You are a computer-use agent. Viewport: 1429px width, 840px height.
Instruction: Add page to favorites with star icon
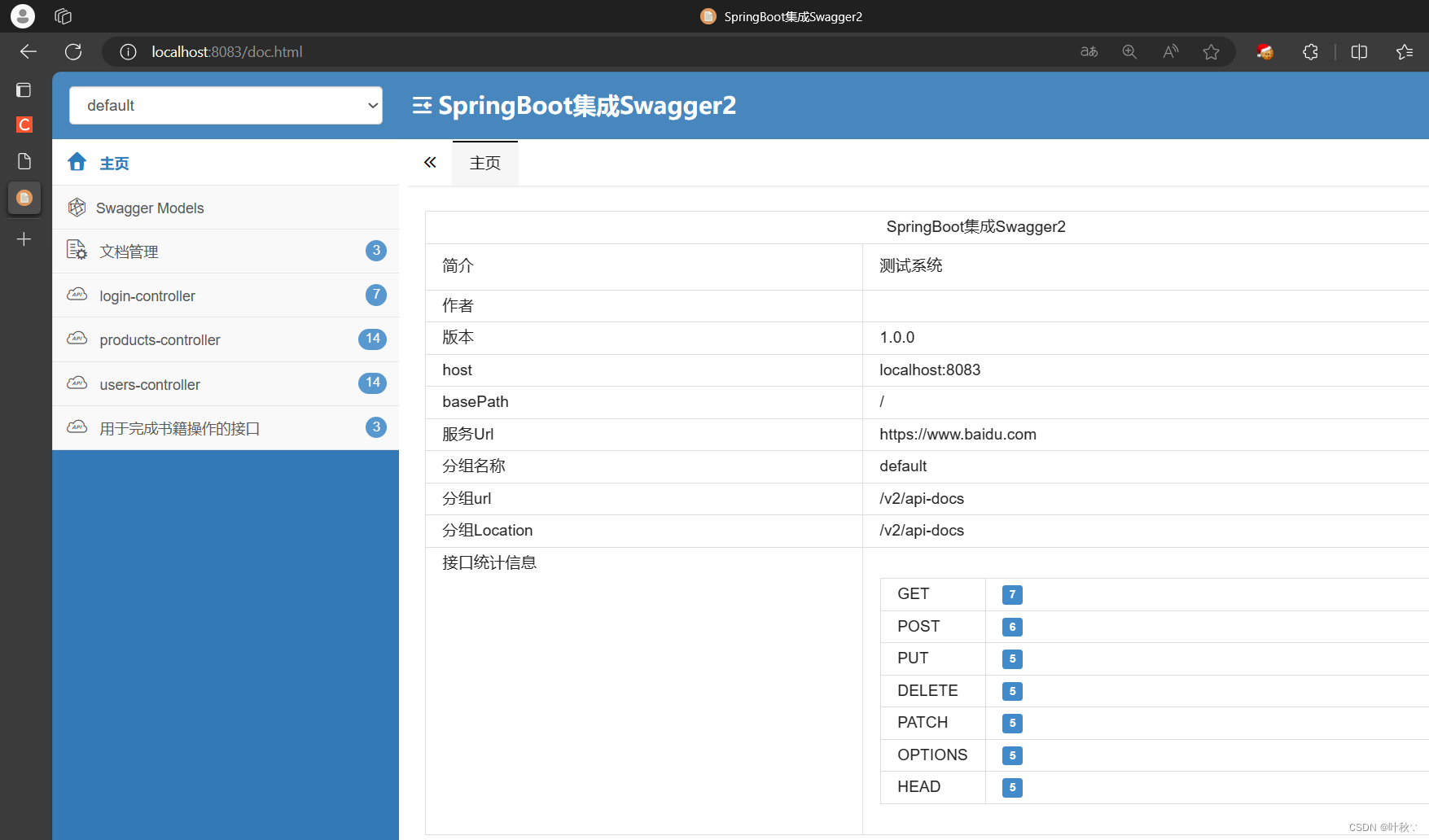tap(1211, 52)
